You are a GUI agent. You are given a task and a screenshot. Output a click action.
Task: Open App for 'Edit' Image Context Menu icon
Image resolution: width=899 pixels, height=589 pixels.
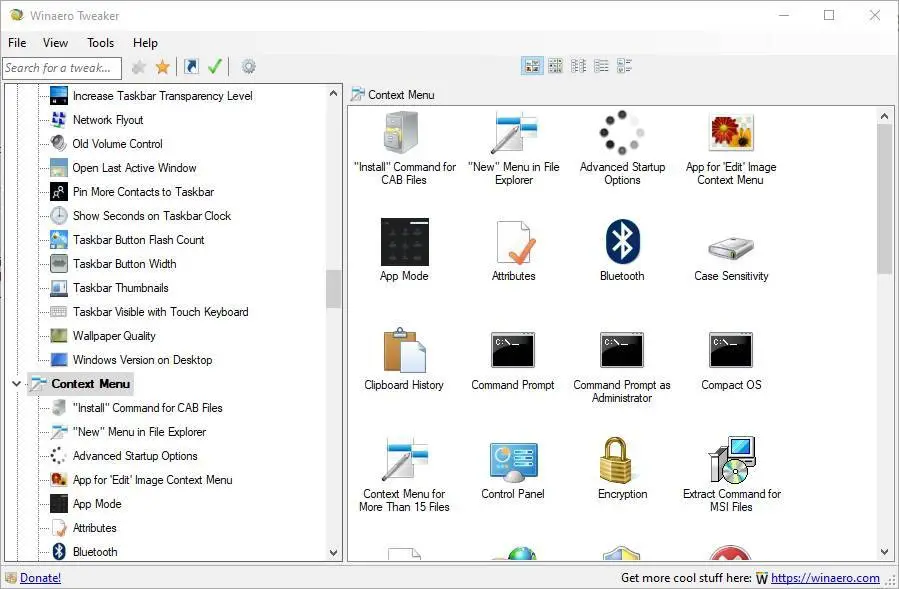point(731,133)
